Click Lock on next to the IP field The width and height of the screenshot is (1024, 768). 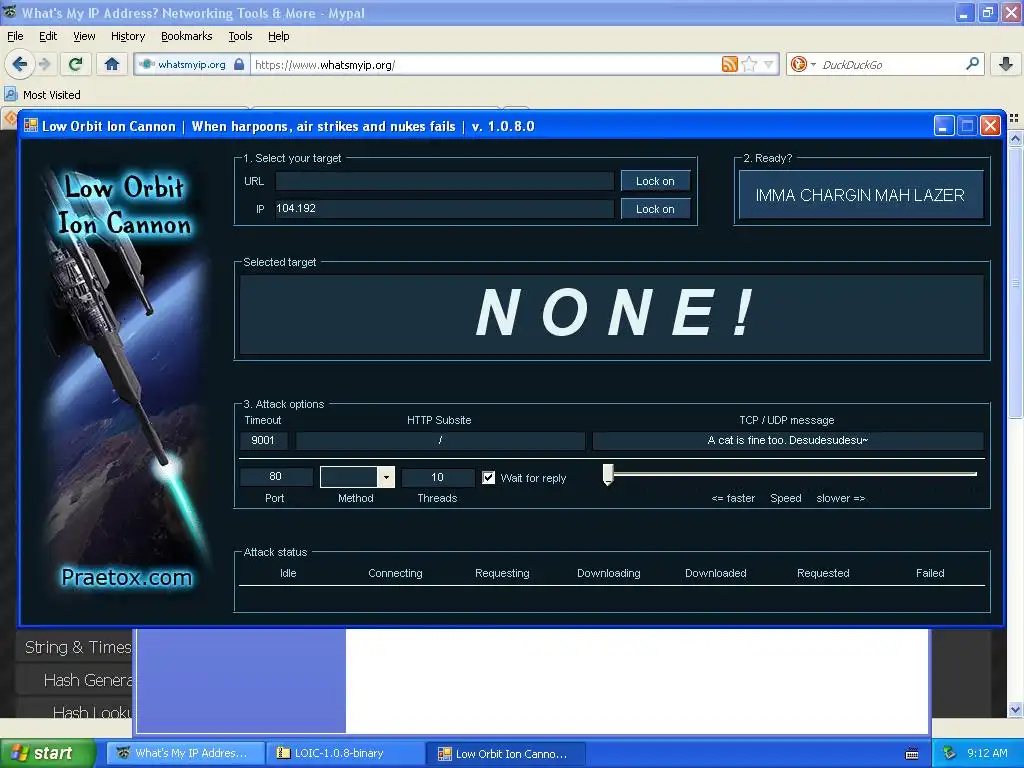pos(655,209)
